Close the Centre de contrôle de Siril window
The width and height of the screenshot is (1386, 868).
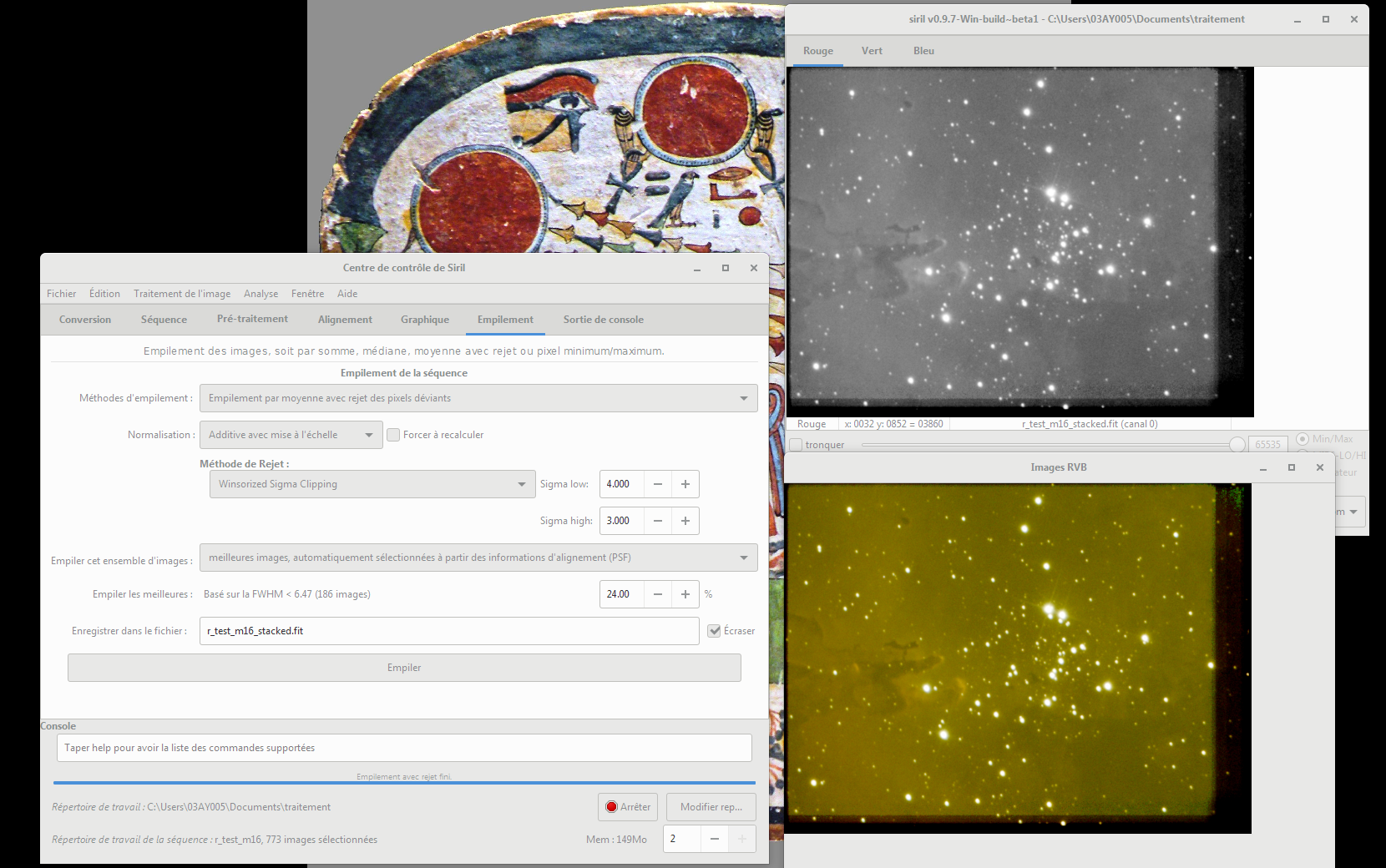(x=754, y=268)
